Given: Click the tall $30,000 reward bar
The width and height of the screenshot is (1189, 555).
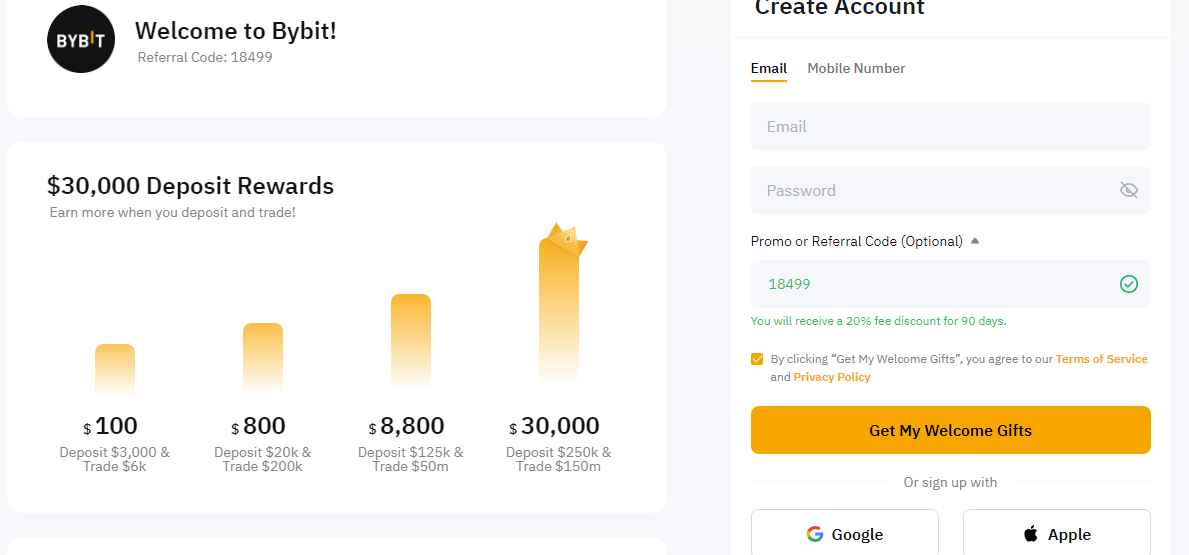Looking at the screenshot, I should click(x=559, y=311).
